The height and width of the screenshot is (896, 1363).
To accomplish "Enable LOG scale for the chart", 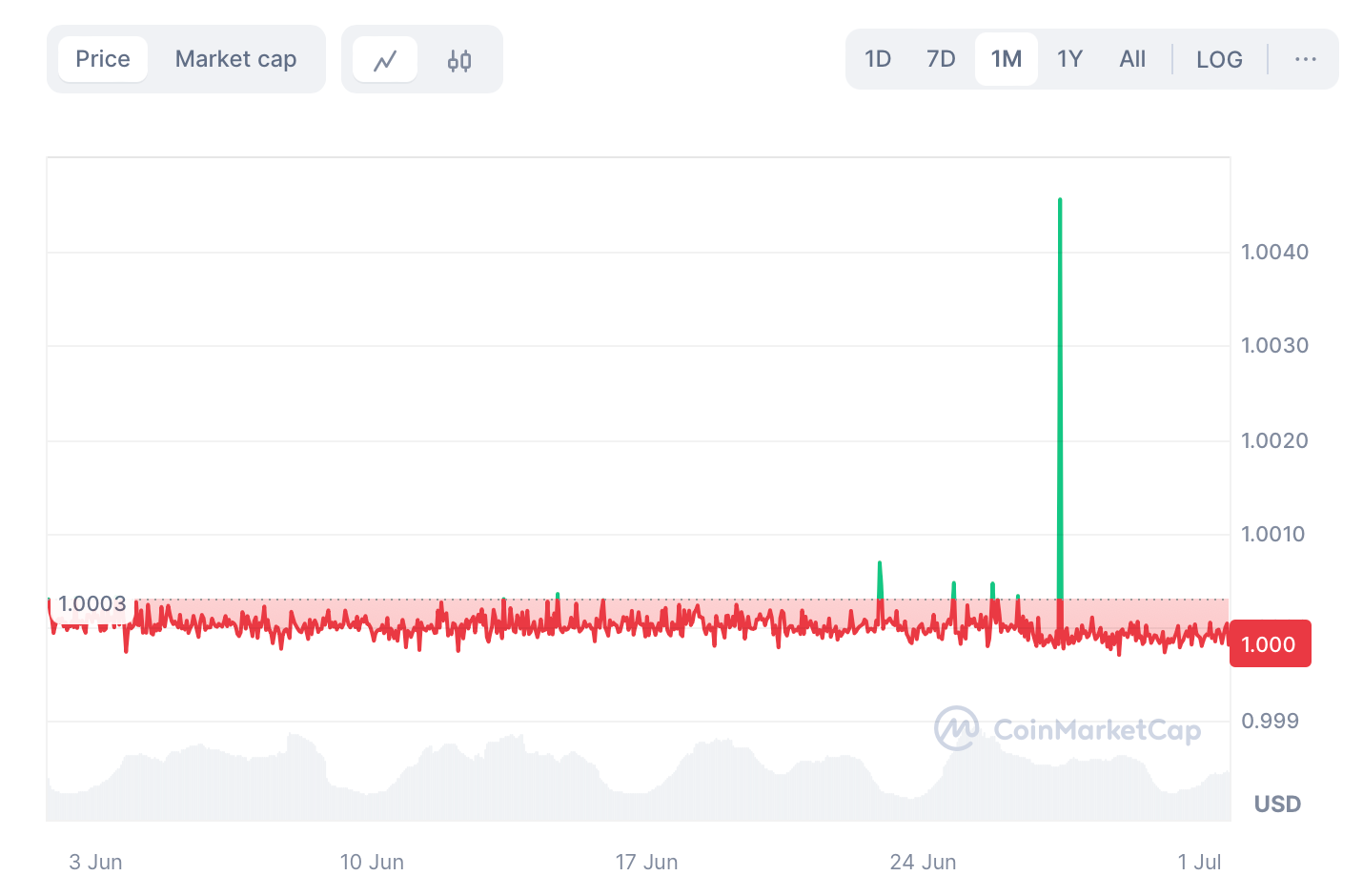I will (1219, 59).
